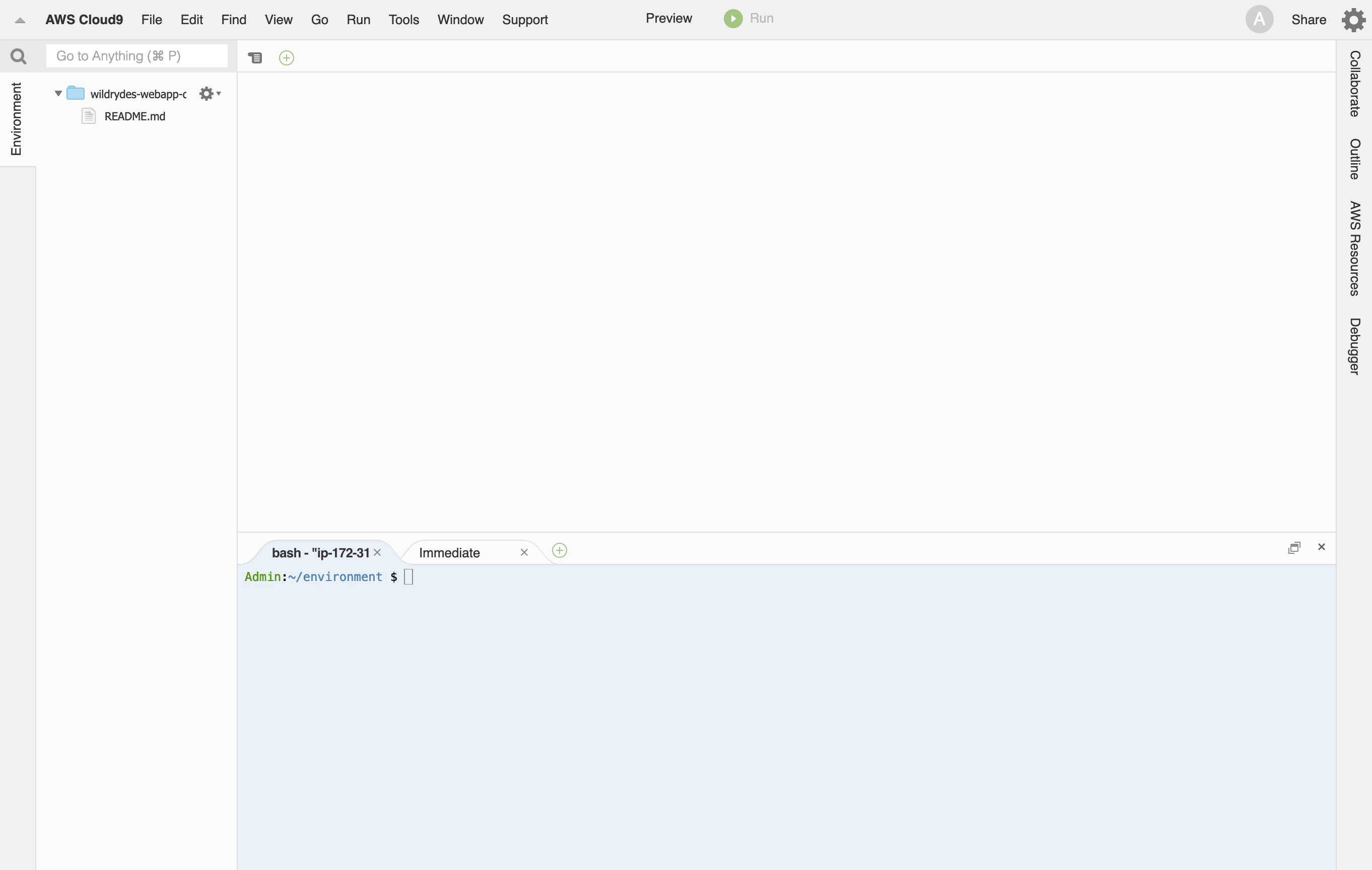Viewport: 1372px width, 870px height.
Task: Open the Debugger side panel
Action: tap(1355, 346)
